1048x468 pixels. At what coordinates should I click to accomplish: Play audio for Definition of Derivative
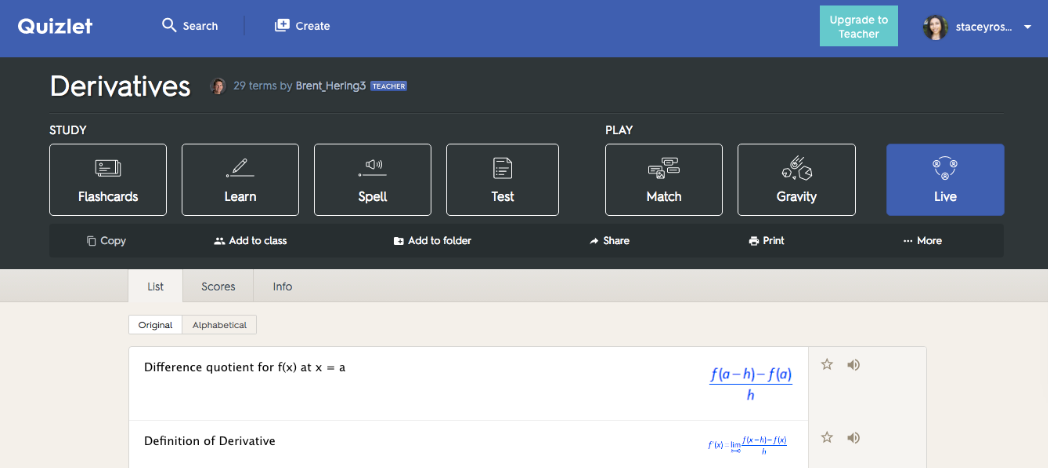click(854, 437)
